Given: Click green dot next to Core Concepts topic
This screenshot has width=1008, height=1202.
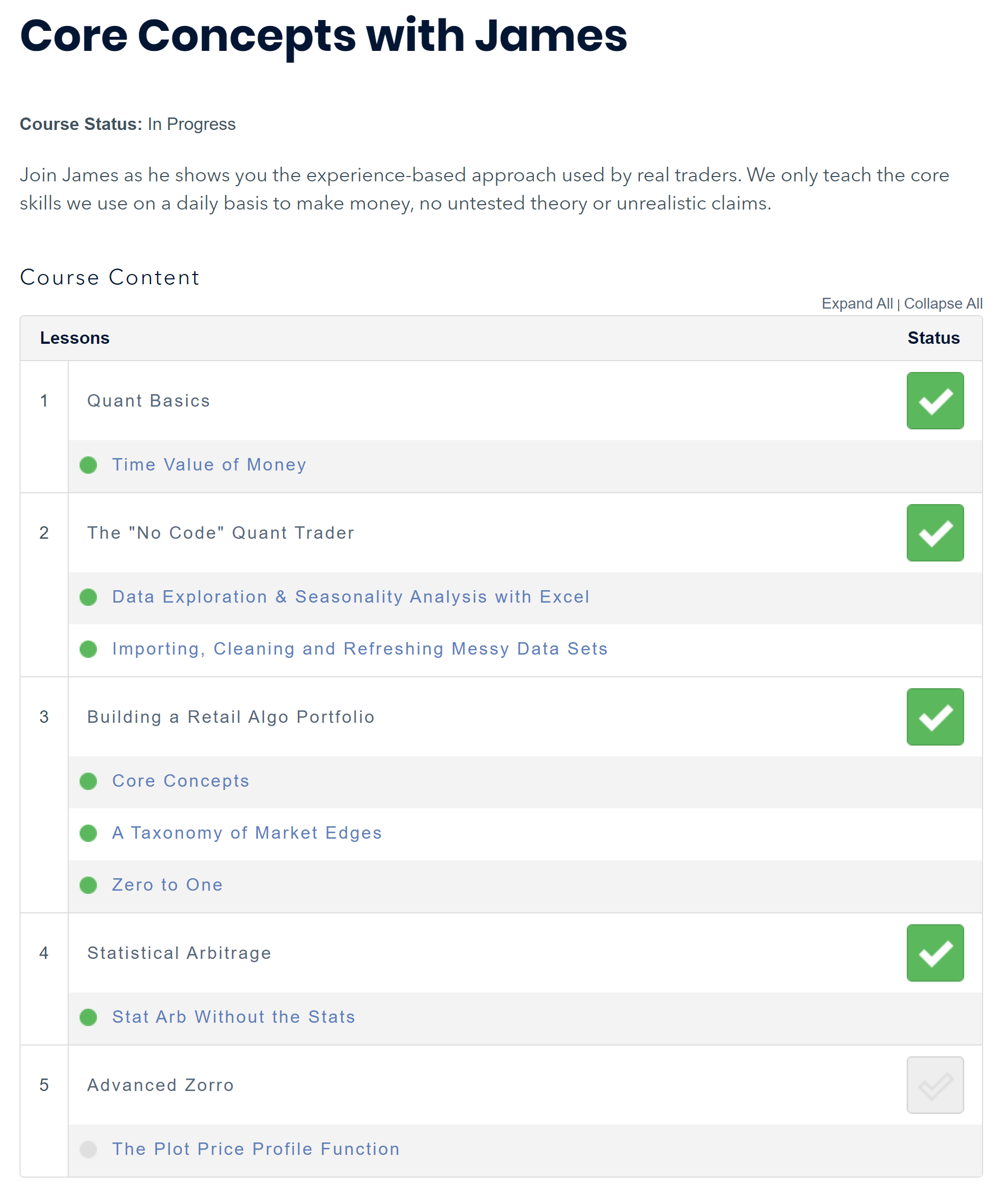Looking at the screenshot, I should pyautogui.click(x=88, y=781).
